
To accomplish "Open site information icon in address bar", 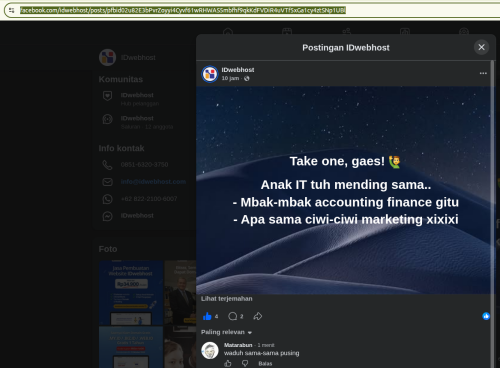I will coord(12,10).
